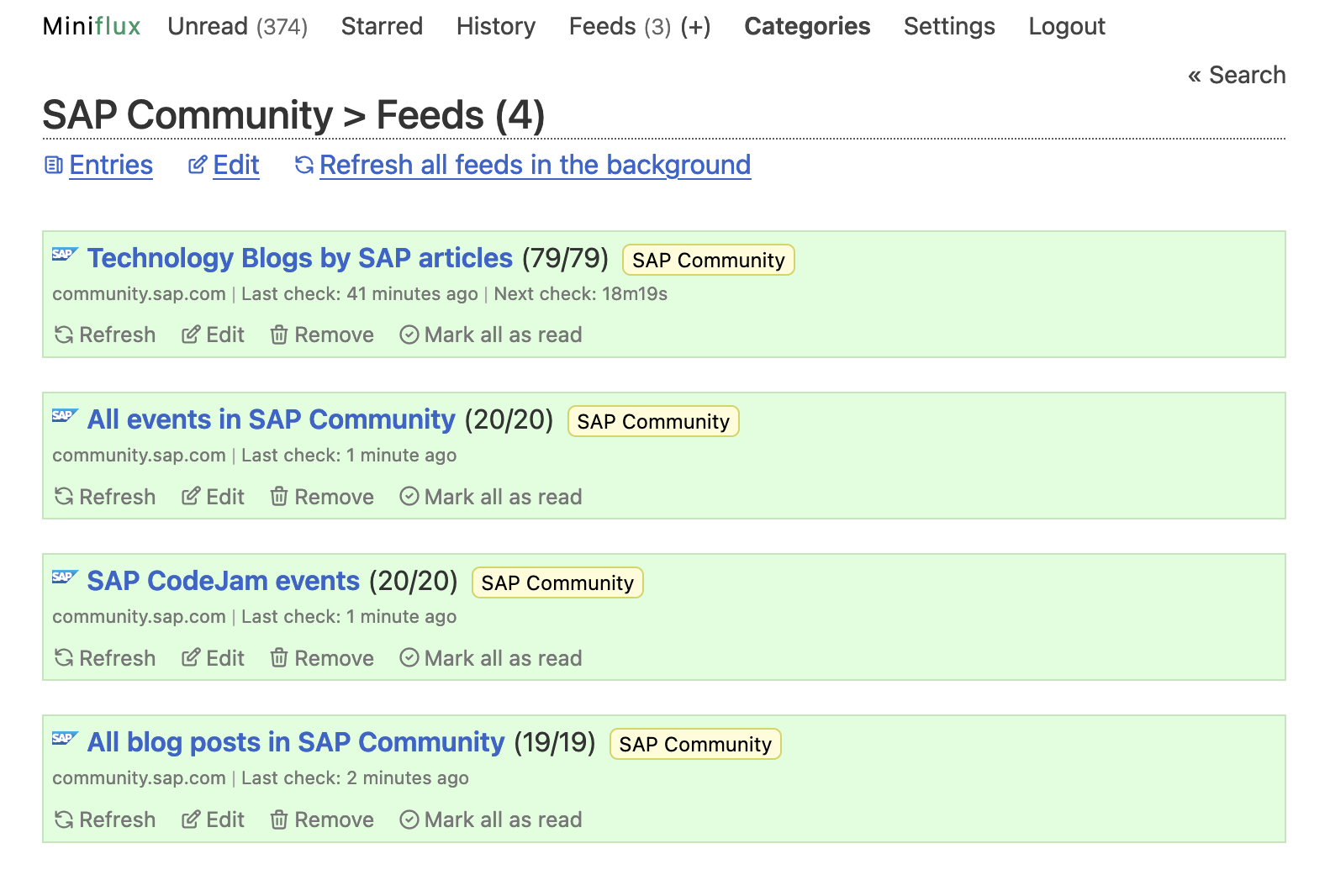Image resolution: width=1330 pixels, height=896 pixels.
Task: Open Settings in the top navigation
Action: (949, 26)
